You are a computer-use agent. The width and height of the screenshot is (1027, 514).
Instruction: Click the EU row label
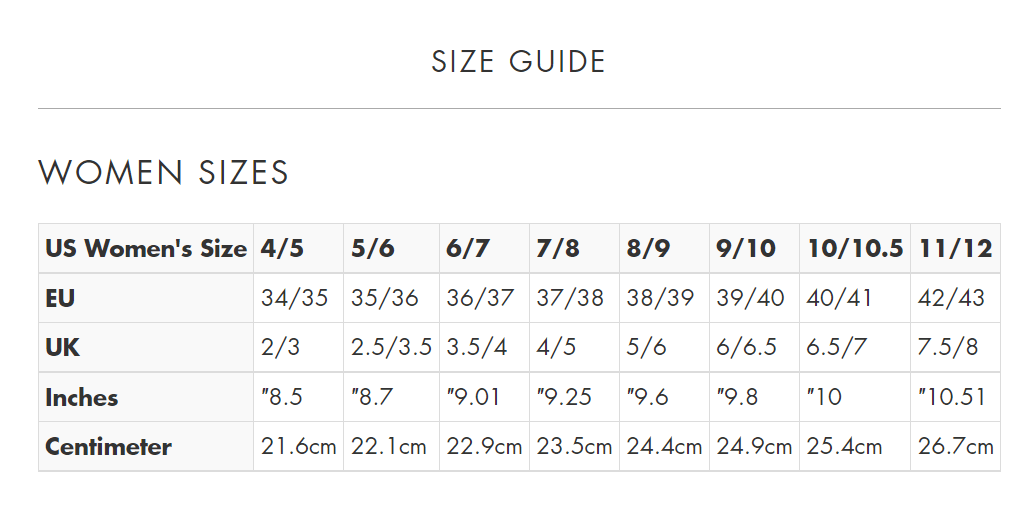click(x=60, y=298)
